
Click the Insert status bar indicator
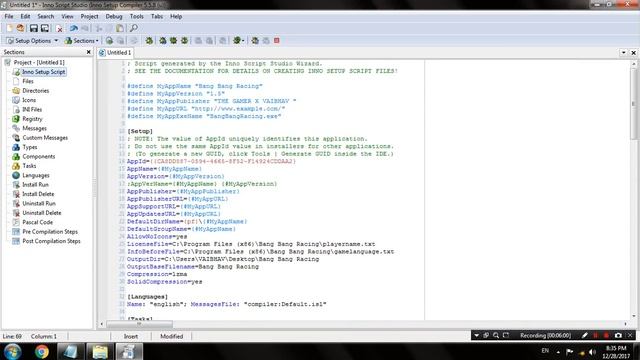(x=131, y=336)
